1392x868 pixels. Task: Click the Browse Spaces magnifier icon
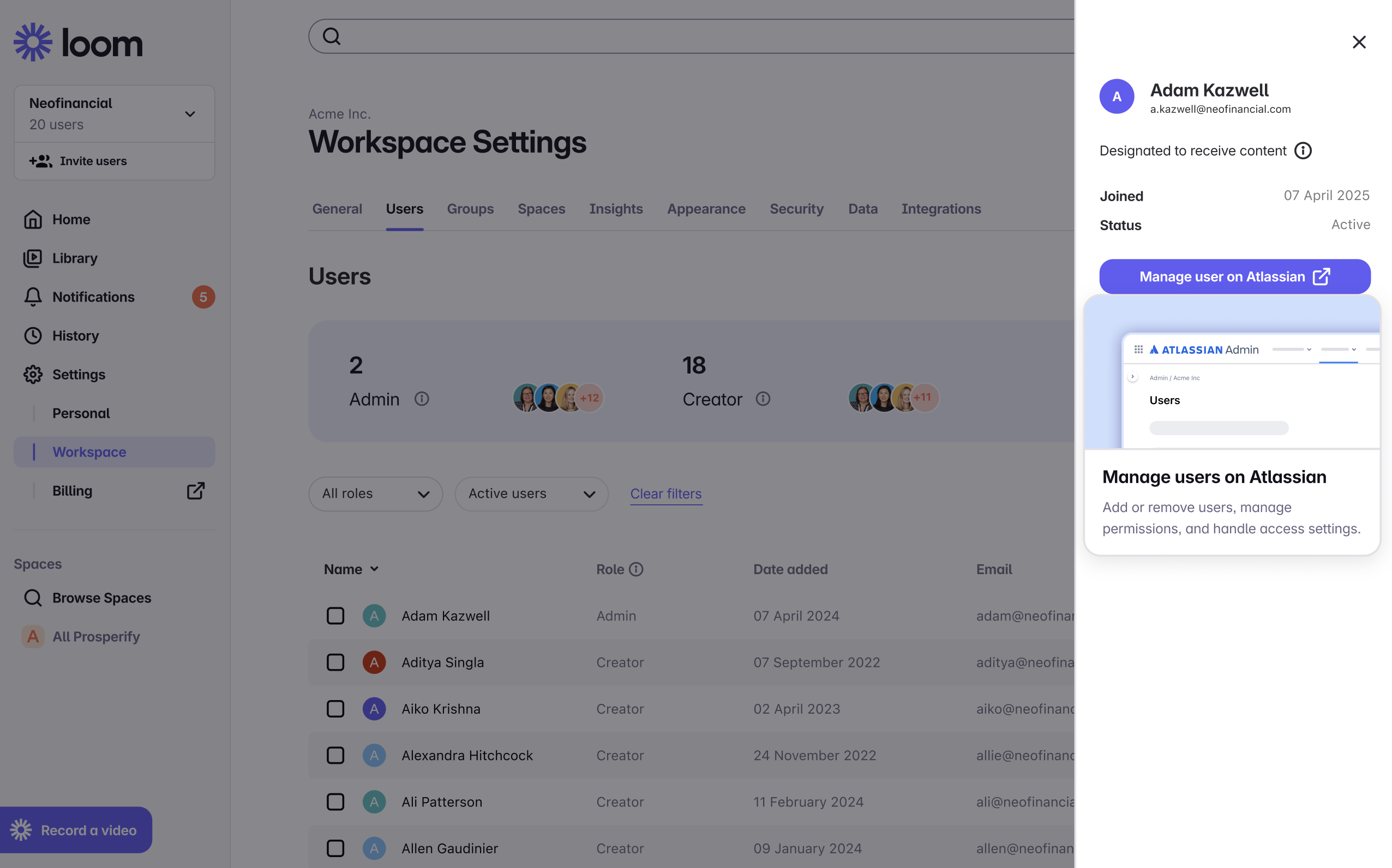pyautogui.click(x=33, y=598)
